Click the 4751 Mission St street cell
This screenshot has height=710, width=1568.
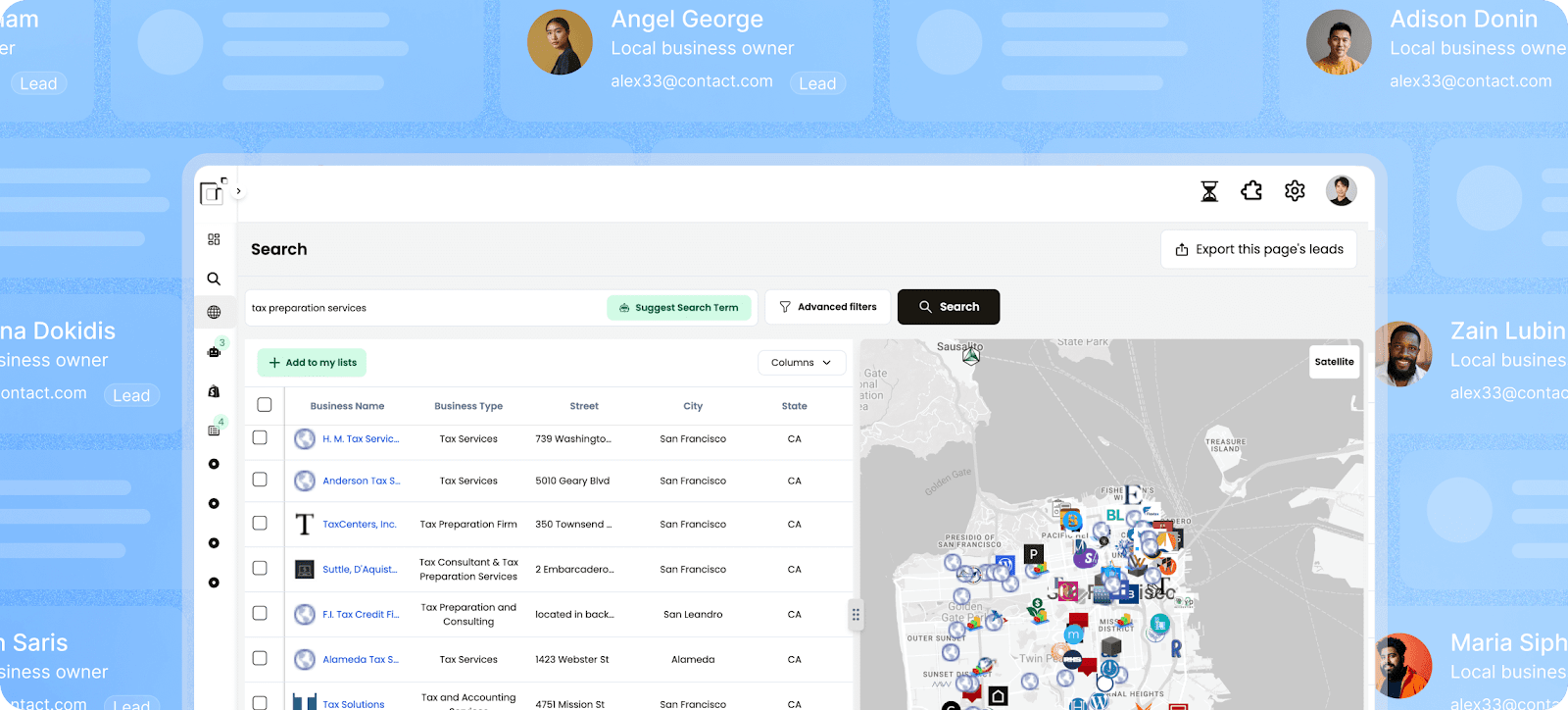tap(569, 704)
